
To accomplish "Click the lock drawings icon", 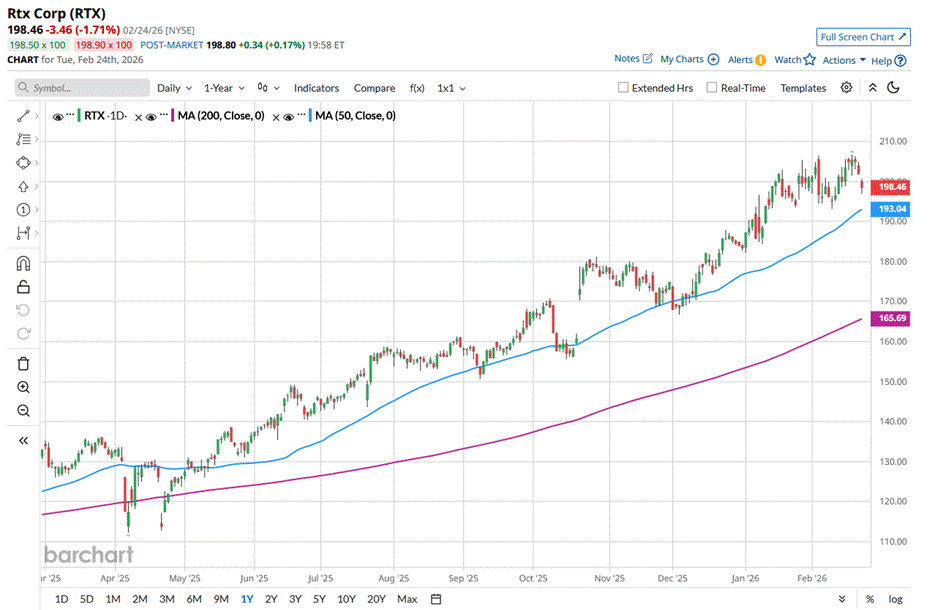I will [x=23, y=287].
